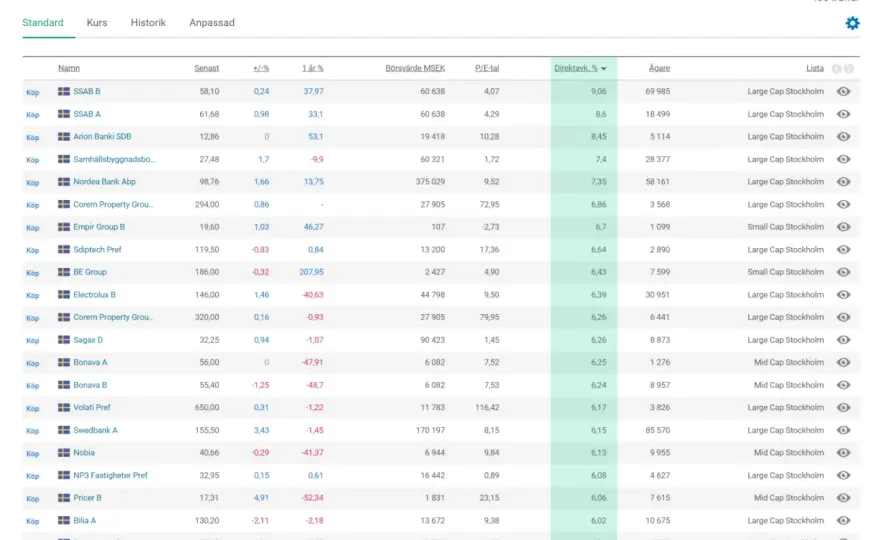Sort table by P/E-tal column
The width and height of the screenshot is (880, 540).
pos(487,68)
